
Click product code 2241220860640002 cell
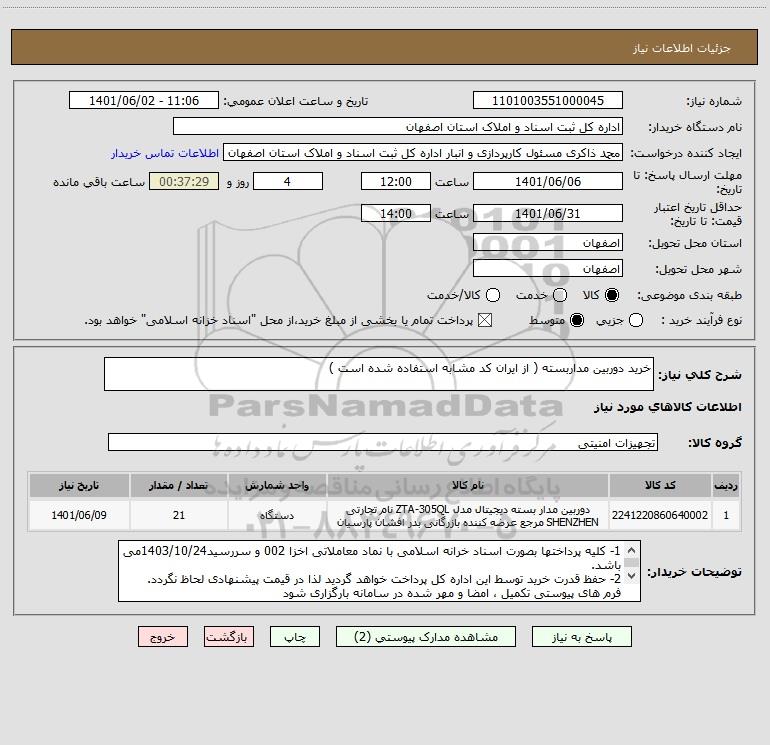[x=660, y=515]
